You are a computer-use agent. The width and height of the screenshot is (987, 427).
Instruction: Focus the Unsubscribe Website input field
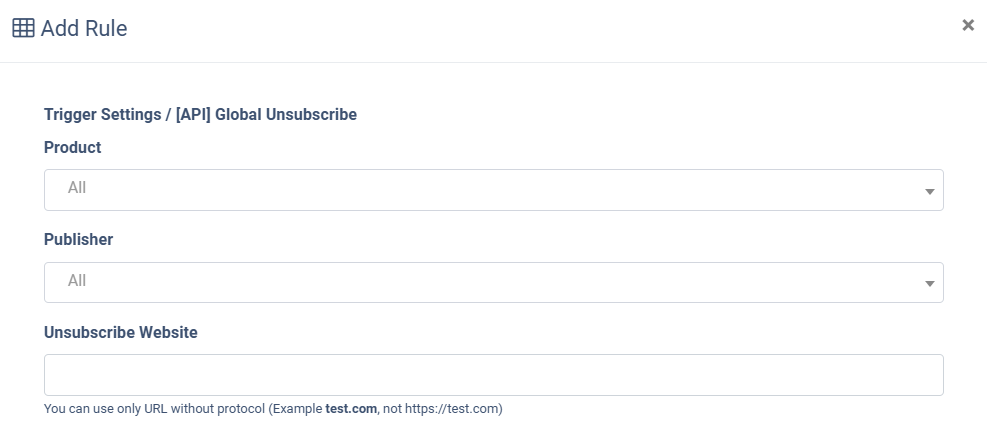coord(493,375)
